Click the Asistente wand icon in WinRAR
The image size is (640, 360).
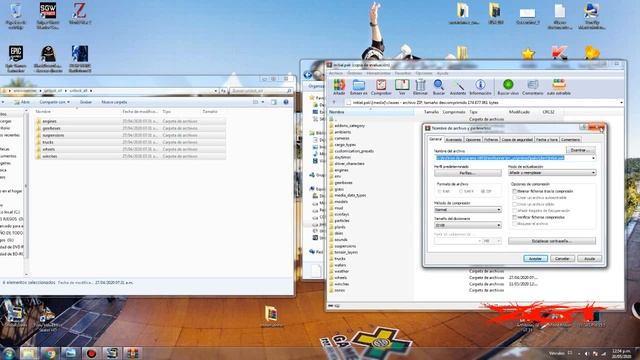tap(458, 87)
